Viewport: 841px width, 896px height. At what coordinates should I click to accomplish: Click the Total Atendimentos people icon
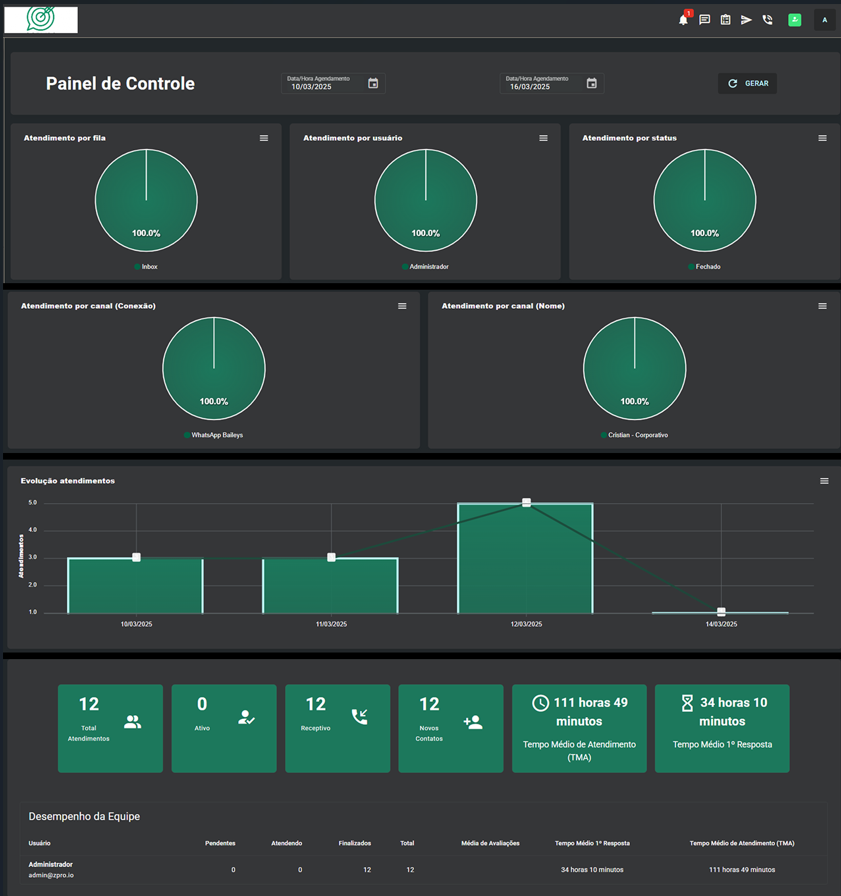click(134, 721)
